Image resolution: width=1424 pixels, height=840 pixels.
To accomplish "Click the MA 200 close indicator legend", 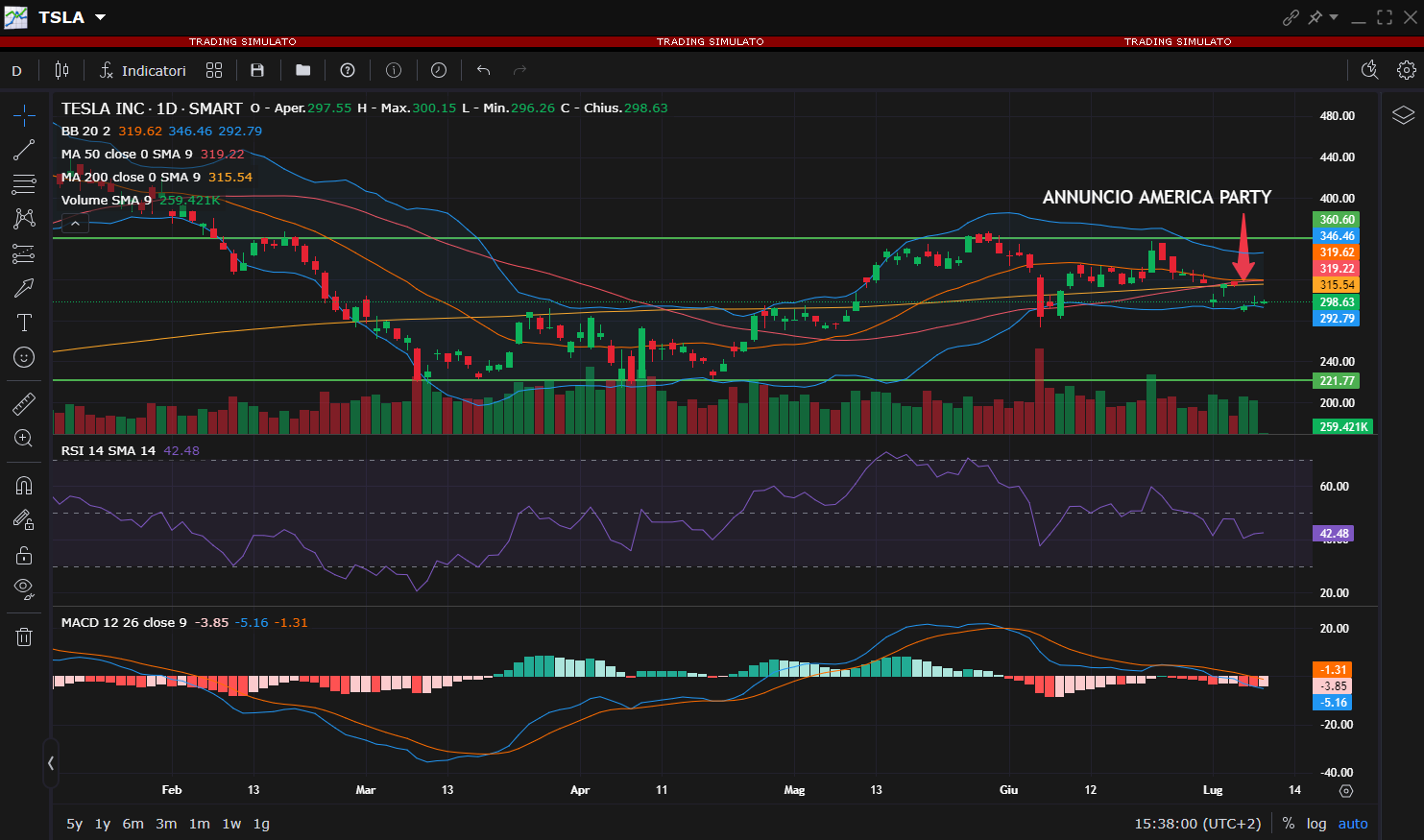I will click(x=131, y=177).
